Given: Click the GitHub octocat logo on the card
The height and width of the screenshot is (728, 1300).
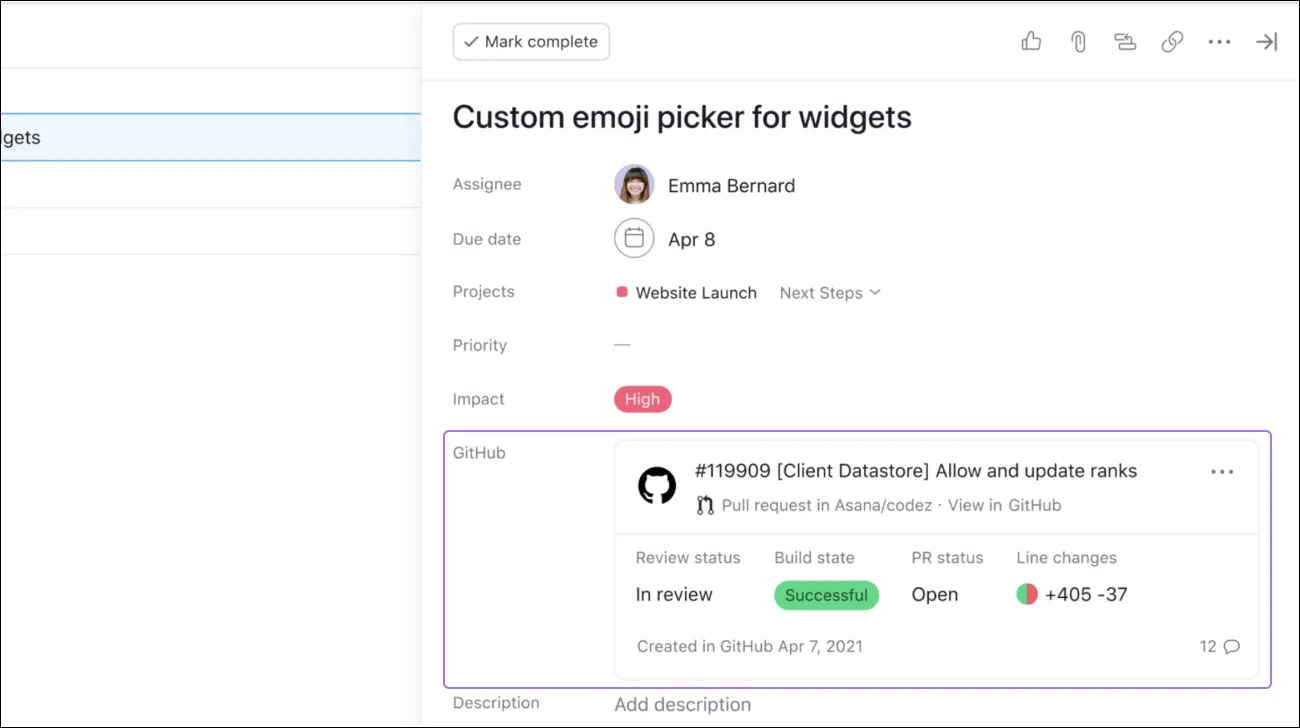Looking at the screenshot, I should pos(656,486).
